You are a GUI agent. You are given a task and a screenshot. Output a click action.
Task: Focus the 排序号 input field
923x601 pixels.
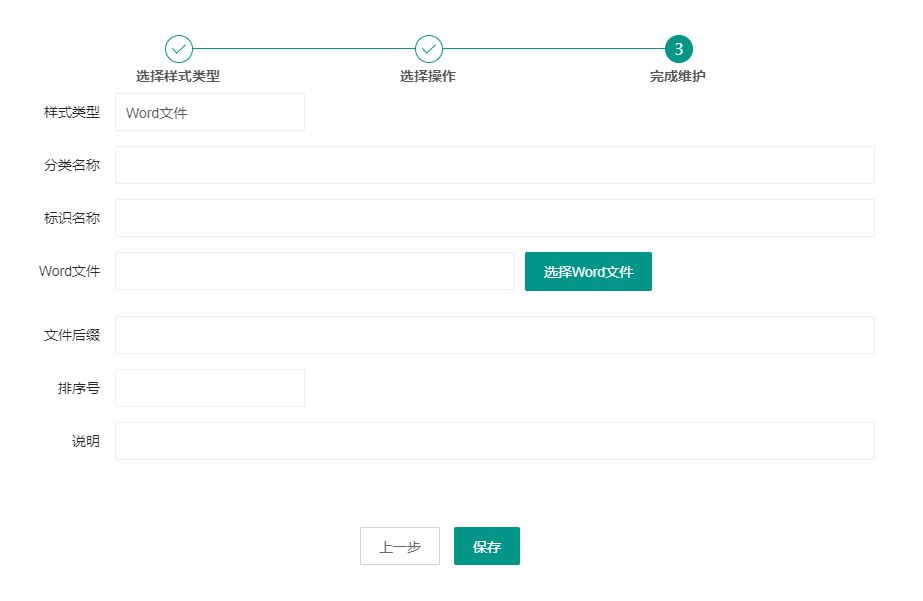(x=210, y=388)
